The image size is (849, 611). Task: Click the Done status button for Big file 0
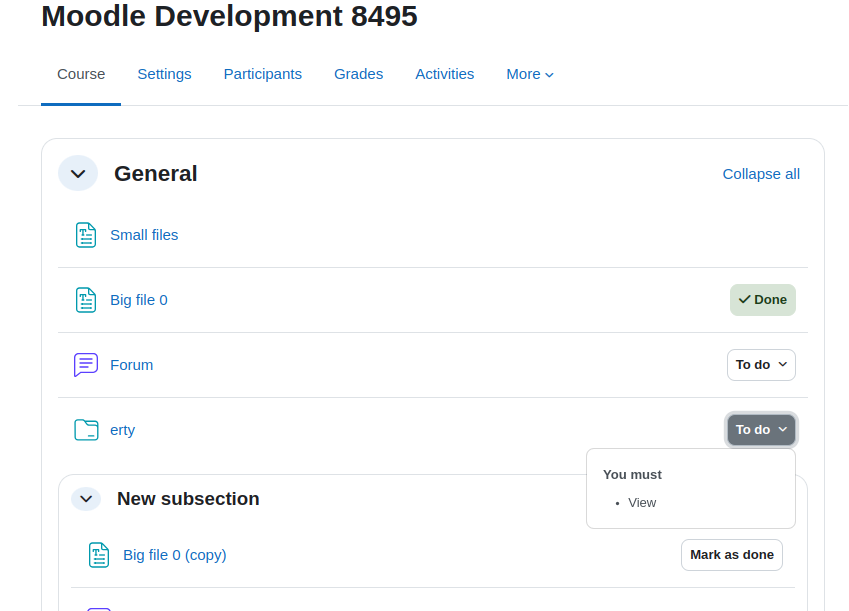763,300
